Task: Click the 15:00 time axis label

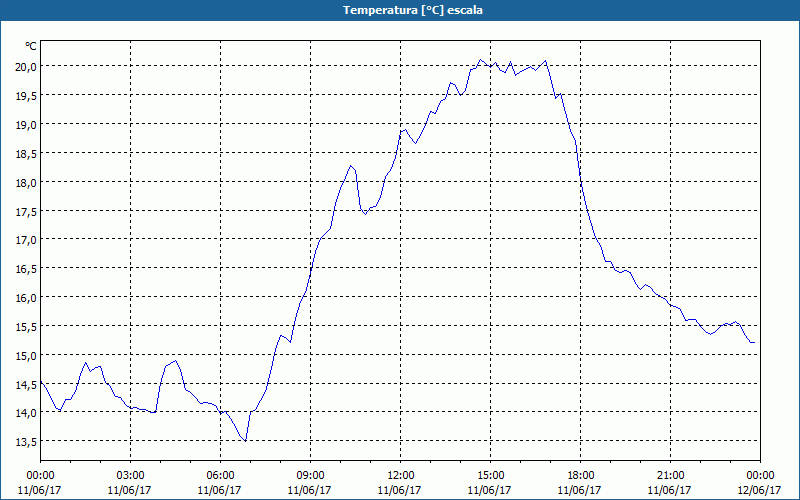Action: click(x=490, y=476)
